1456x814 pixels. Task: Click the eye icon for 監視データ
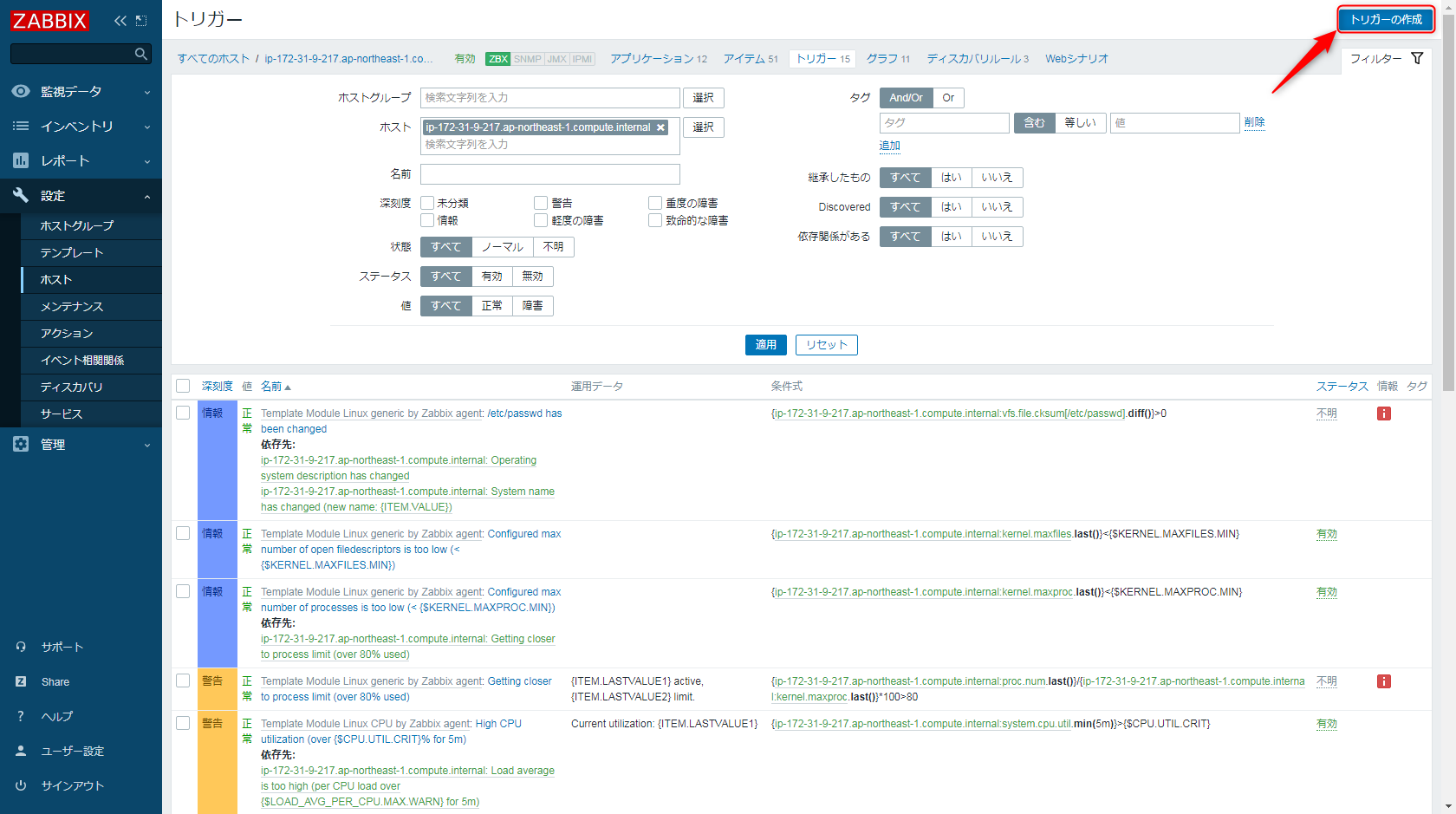21,91
